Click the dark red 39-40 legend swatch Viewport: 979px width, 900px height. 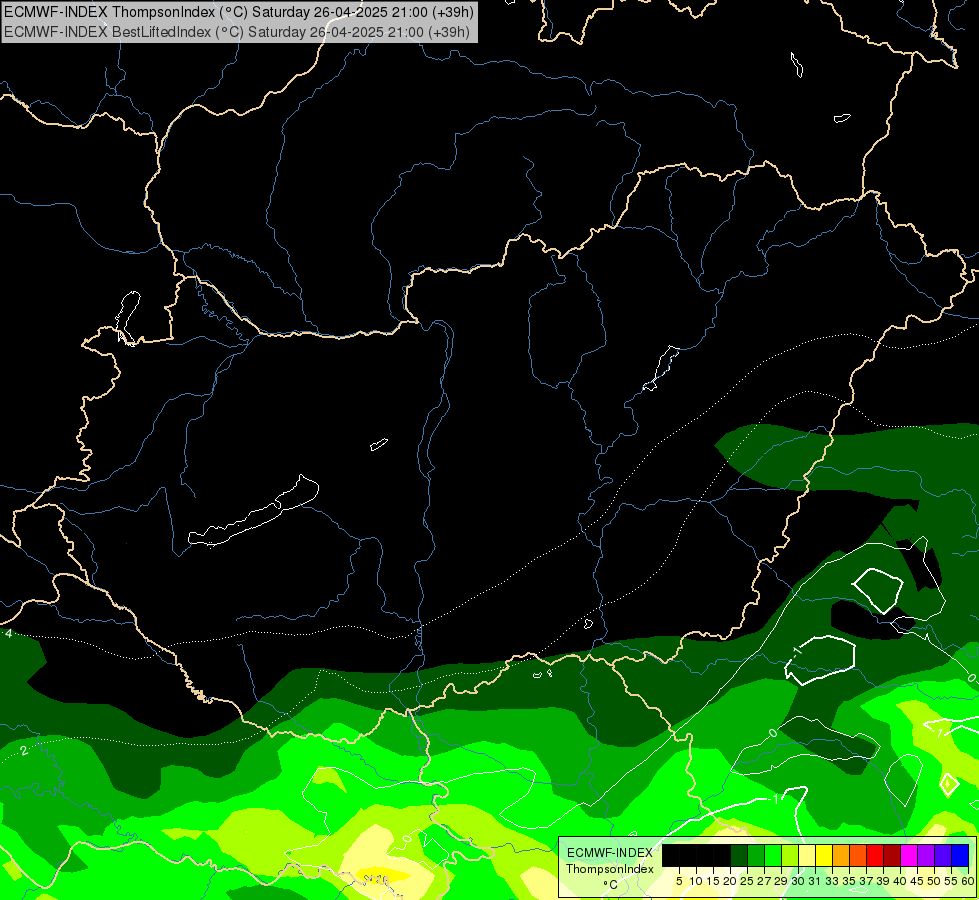892,855
